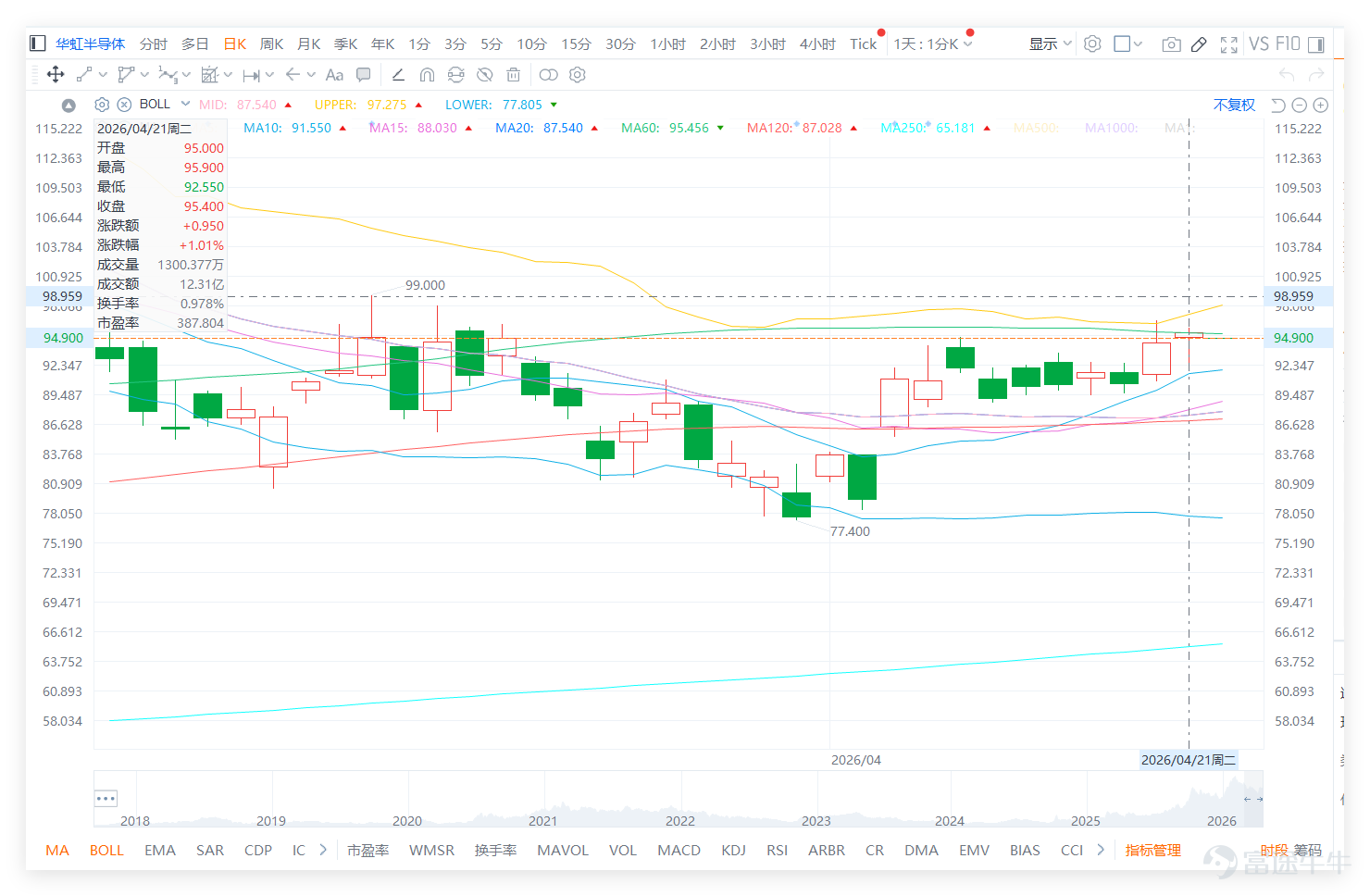Image resolution: width=1370 pixels, height=896 pixels.
Task: Toggle the KDJ indicator
Action: coord(734,850)
